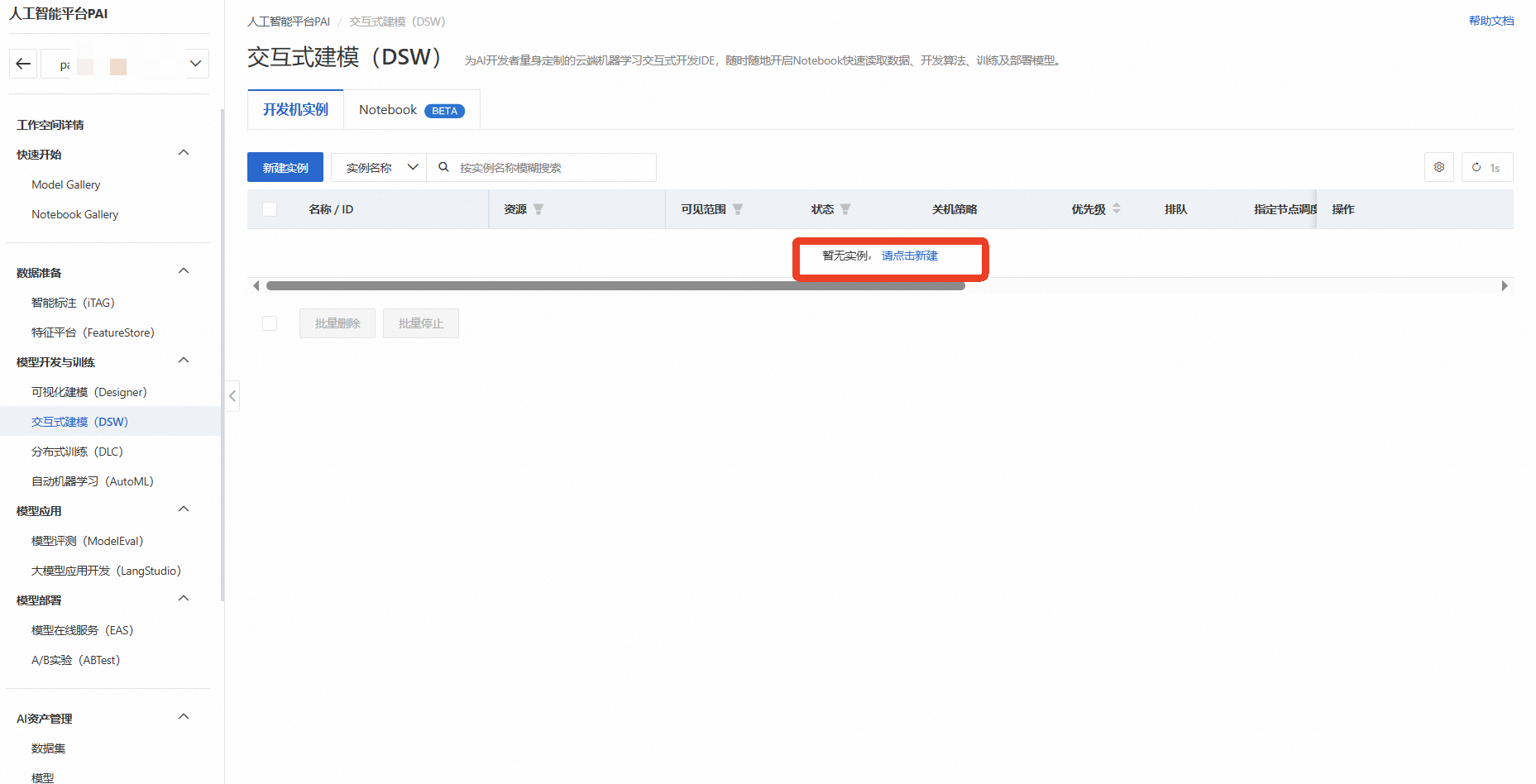The width and height of the screenshot is (1536, 784).
Task: Click the refresh button showing 1s
Action: click(1487, 167)
